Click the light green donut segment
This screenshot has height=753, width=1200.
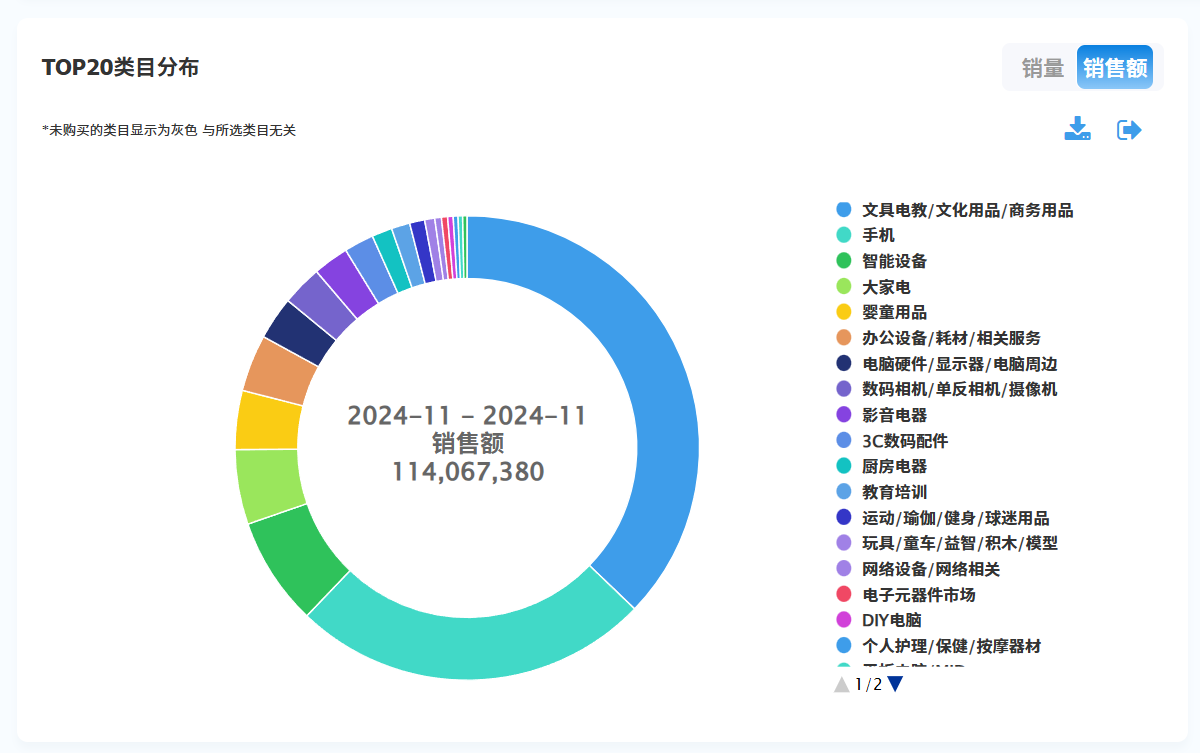click(268, 485)
